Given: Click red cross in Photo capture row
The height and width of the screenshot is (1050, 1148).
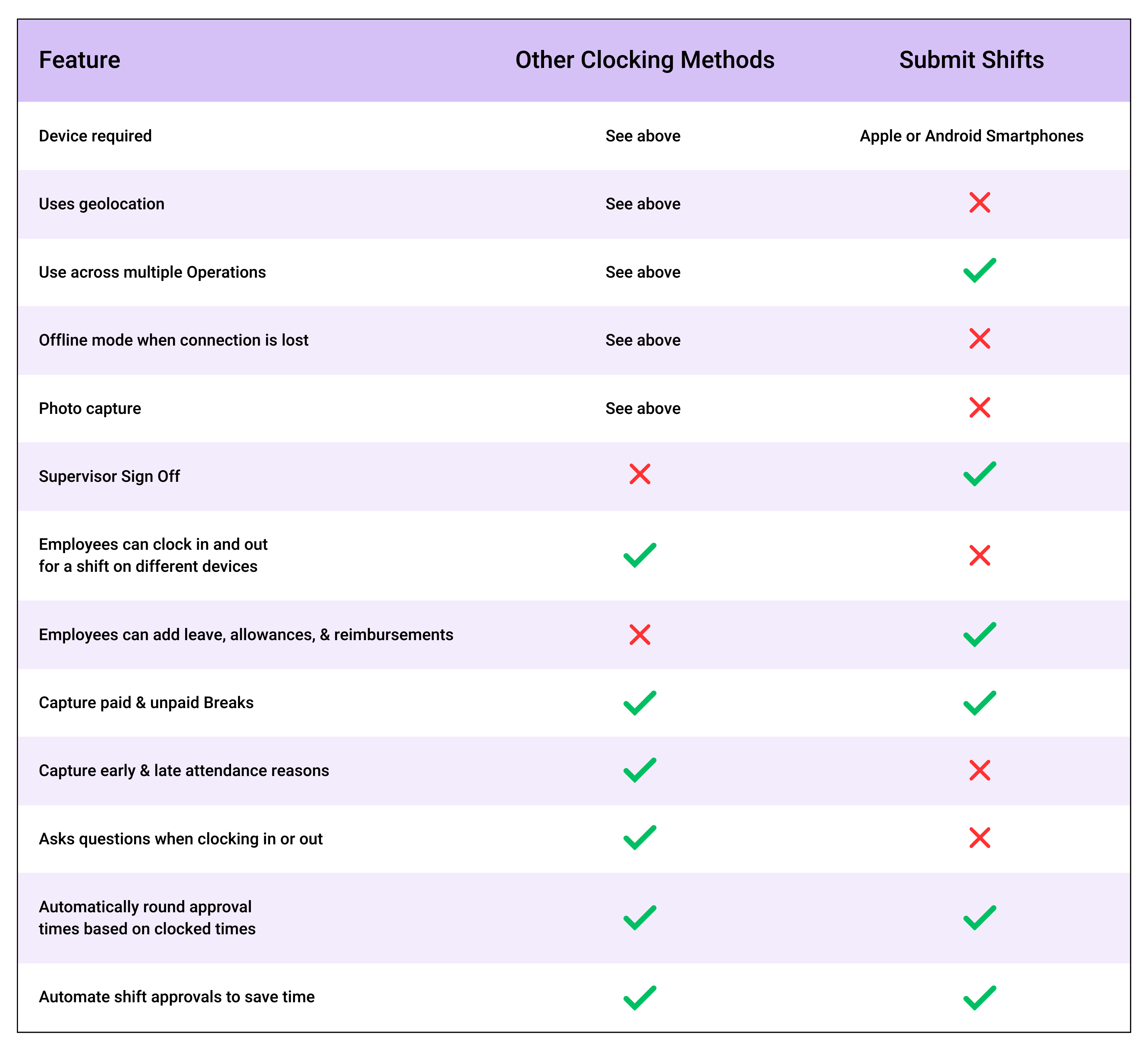Looking at the screenshot, I should 979,408.
